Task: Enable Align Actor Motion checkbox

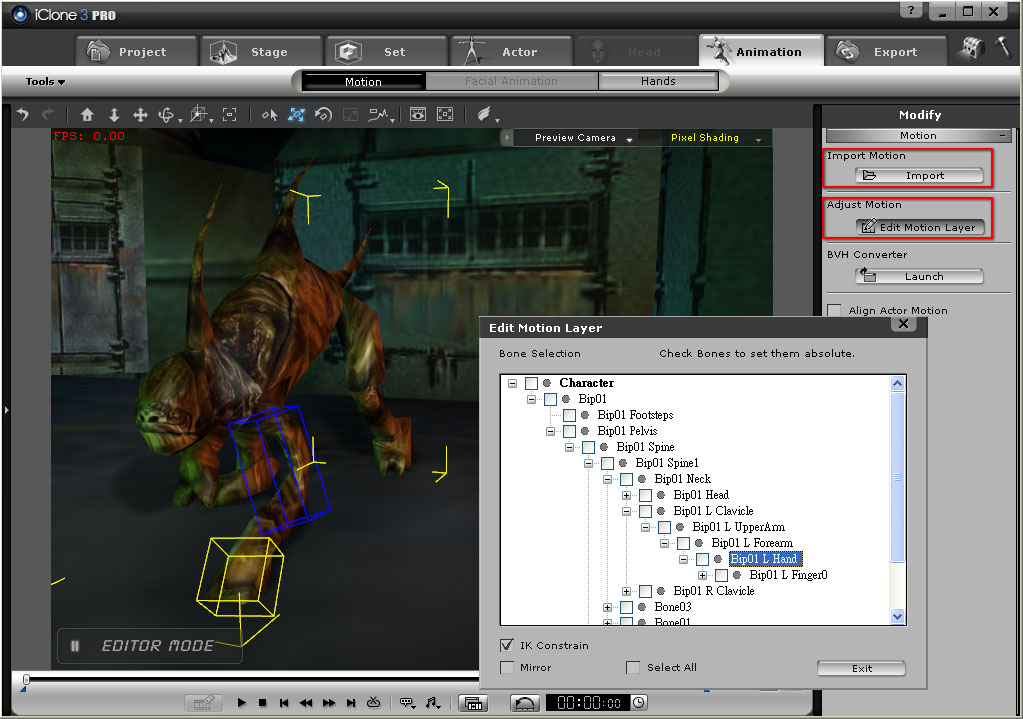Action: [x=834, y=311]
